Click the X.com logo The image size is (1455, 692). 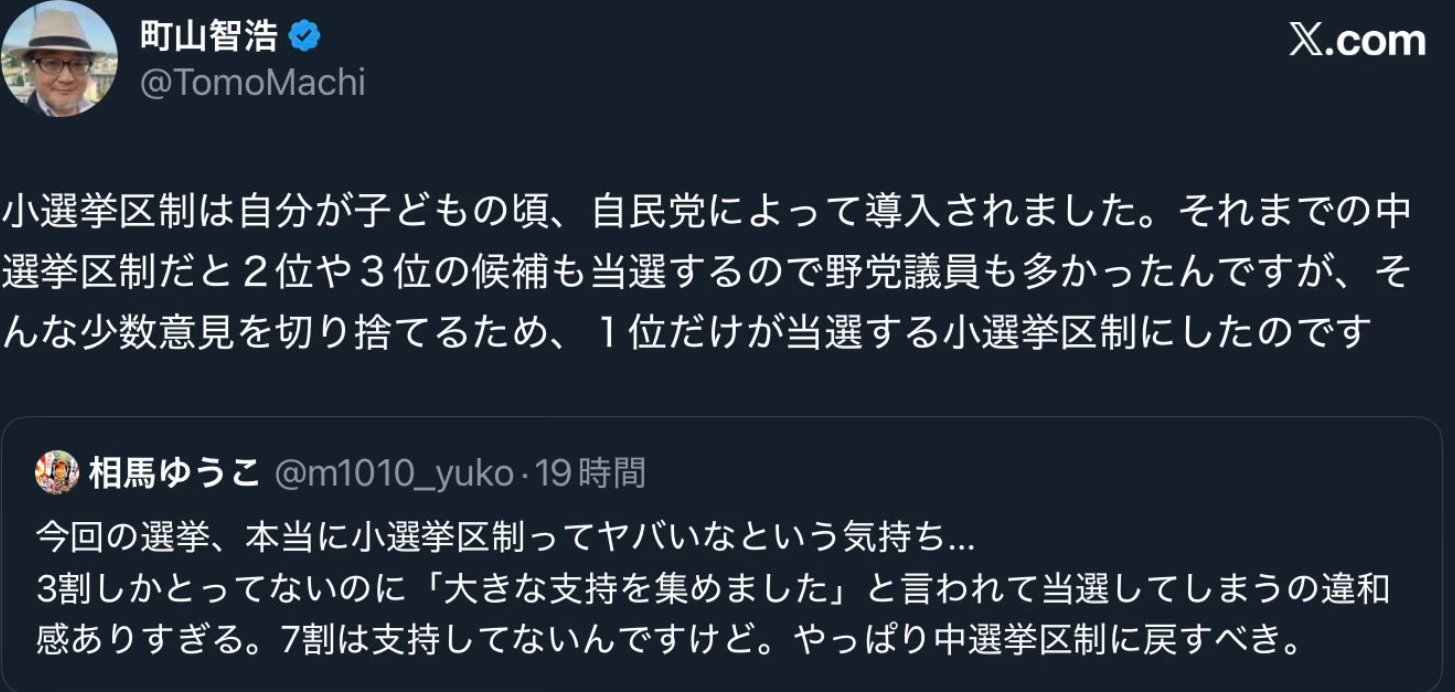(x=1357, y=40)
